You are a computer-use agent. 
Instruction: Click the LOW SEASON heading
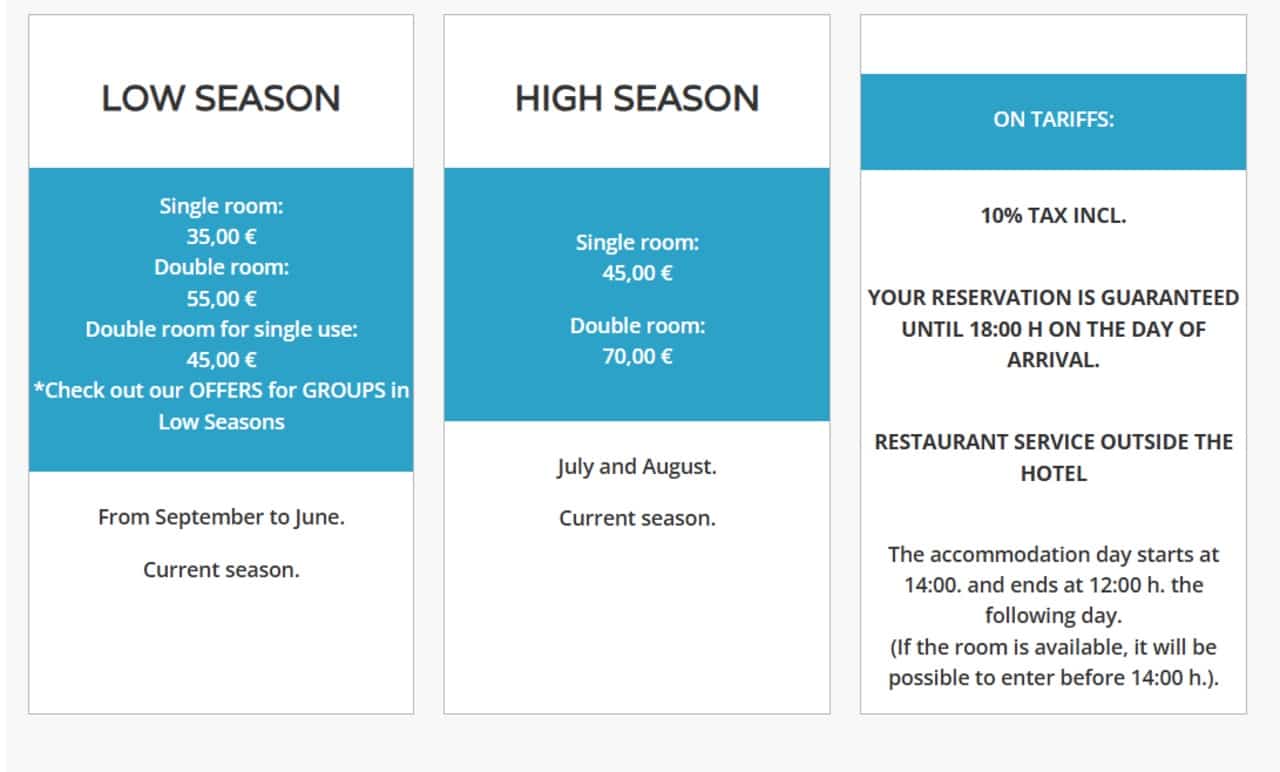[x=221, y=99]
